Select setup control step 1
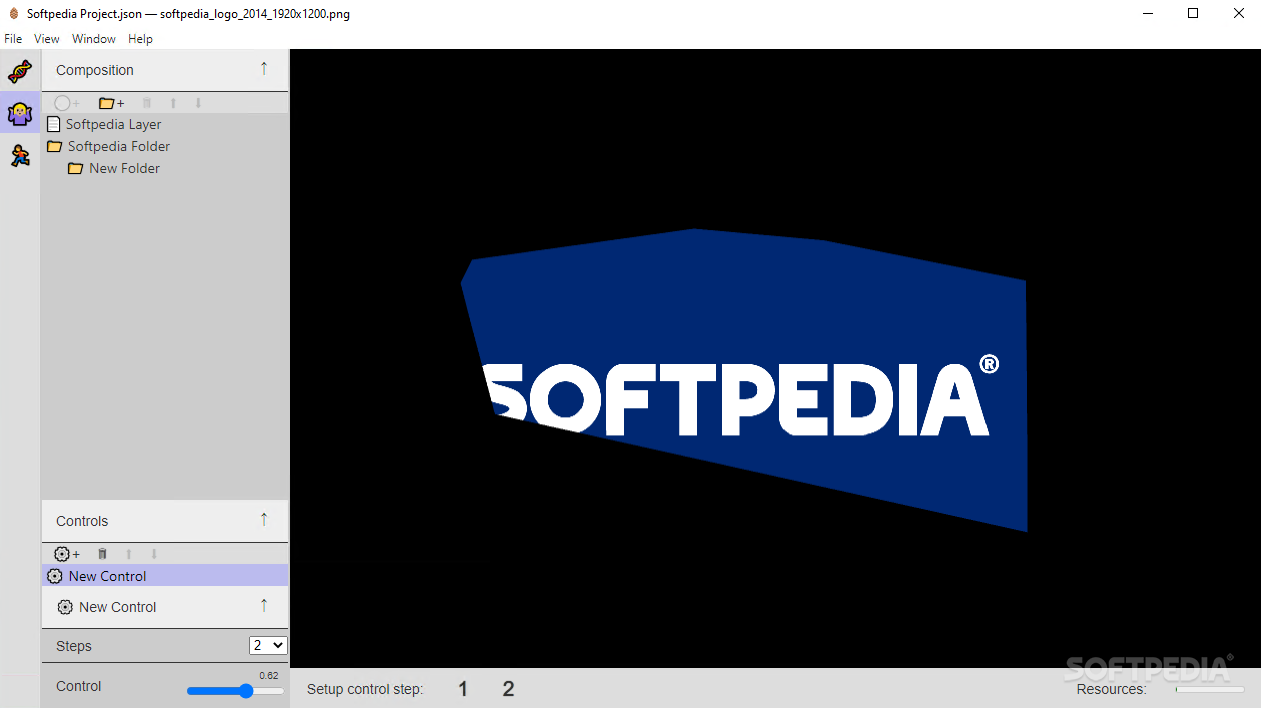This screenshot has height=708, width=1261. [463, 689]
